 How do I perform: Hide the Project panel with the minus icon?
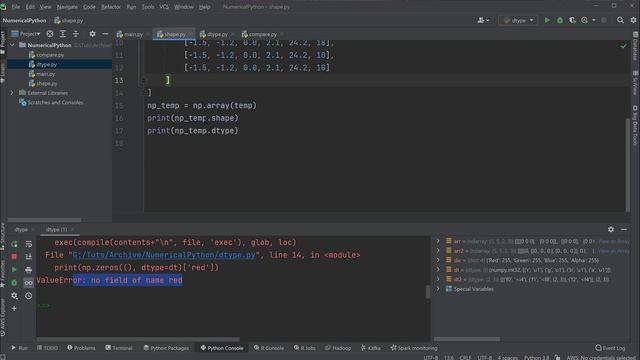(x=105, y=34)
